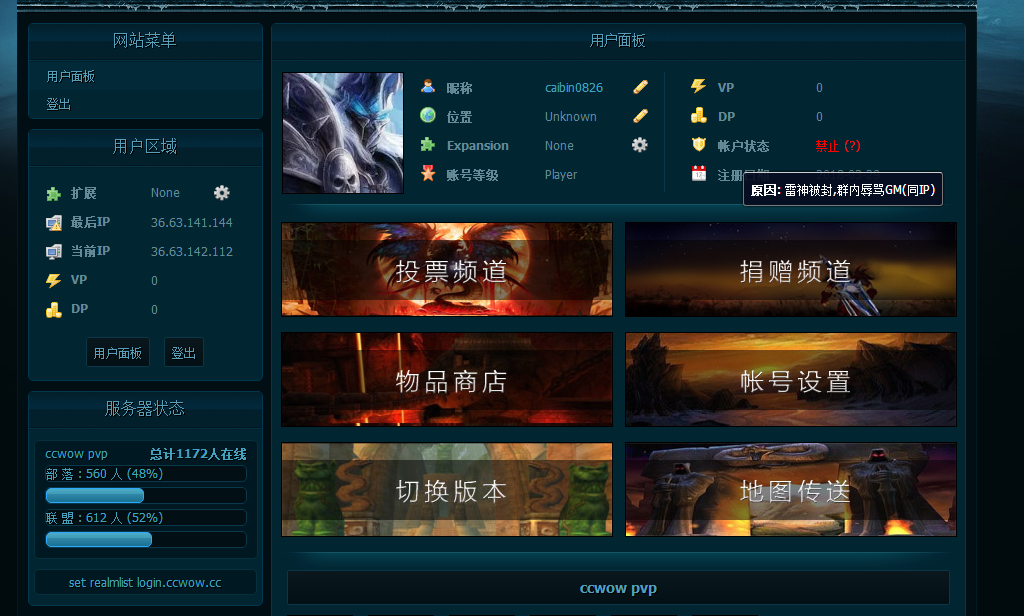The height and width of the screenshot is (616, 1024).
Task: Open the 地图传送 banner
Action: [x=790, y=490]
